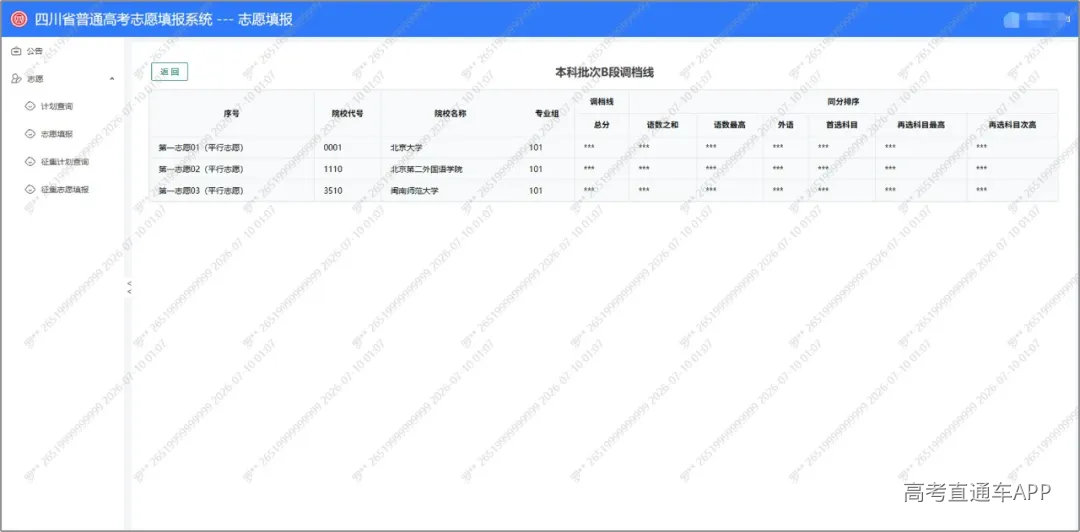
Task: Collapse the 志愿 menu with the chevron arrow
Action: tap(112, 79)
